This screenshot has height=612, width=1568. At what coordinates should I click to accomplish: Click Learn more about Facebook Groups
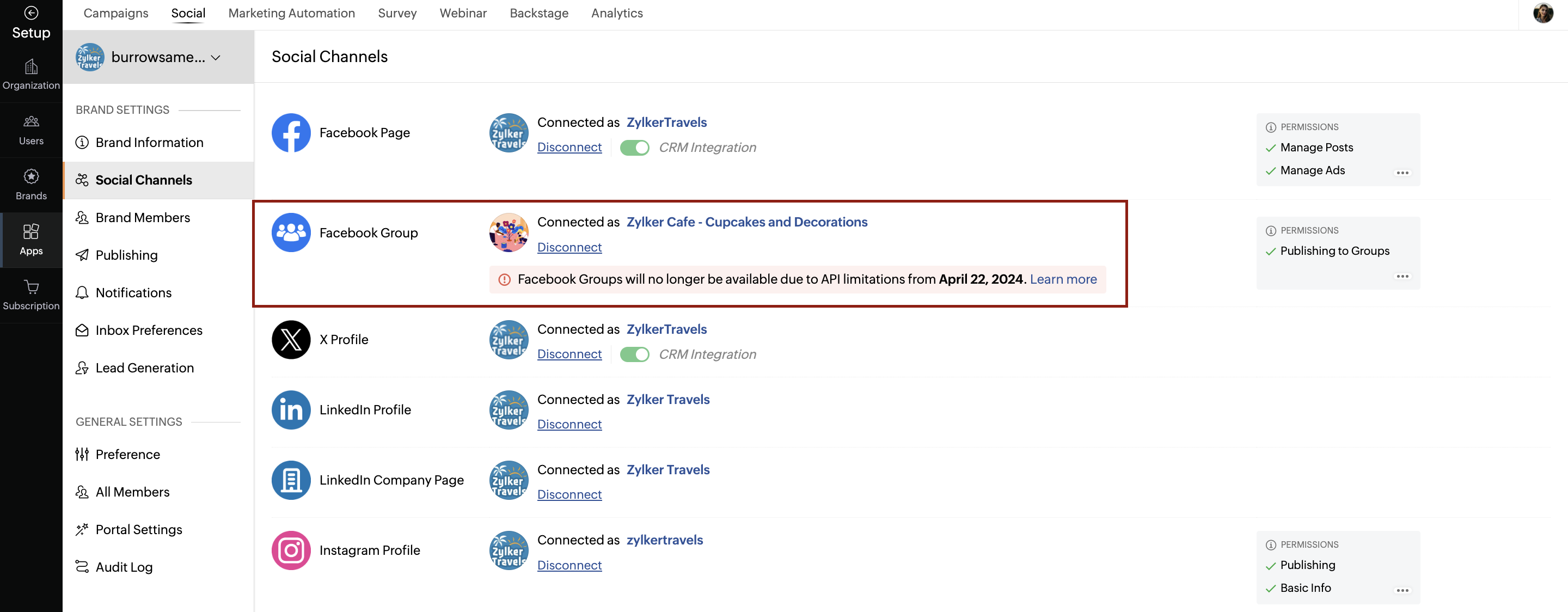pyautogui.click(x=1063, y=279)
